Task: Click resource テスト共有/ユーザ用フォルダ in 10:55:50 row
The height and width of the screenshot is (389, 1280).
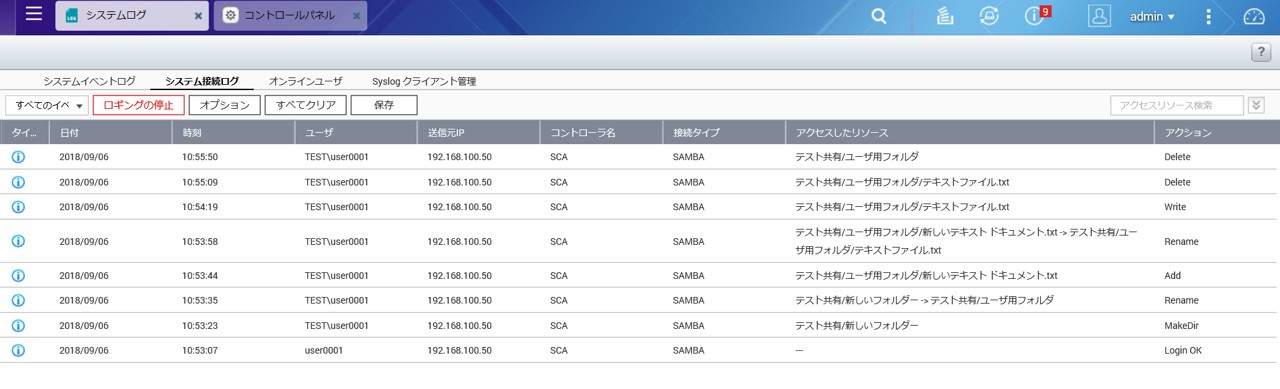Action: (x=856, y=157)
